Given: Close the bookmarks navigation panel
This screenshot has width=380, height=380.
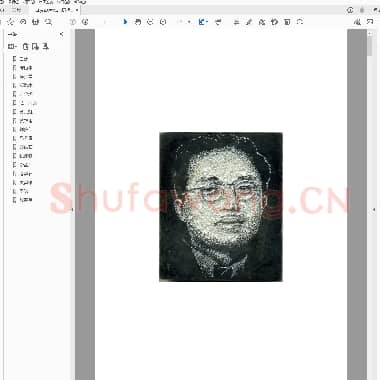Looking at the screenshot, I should [61, 34].
